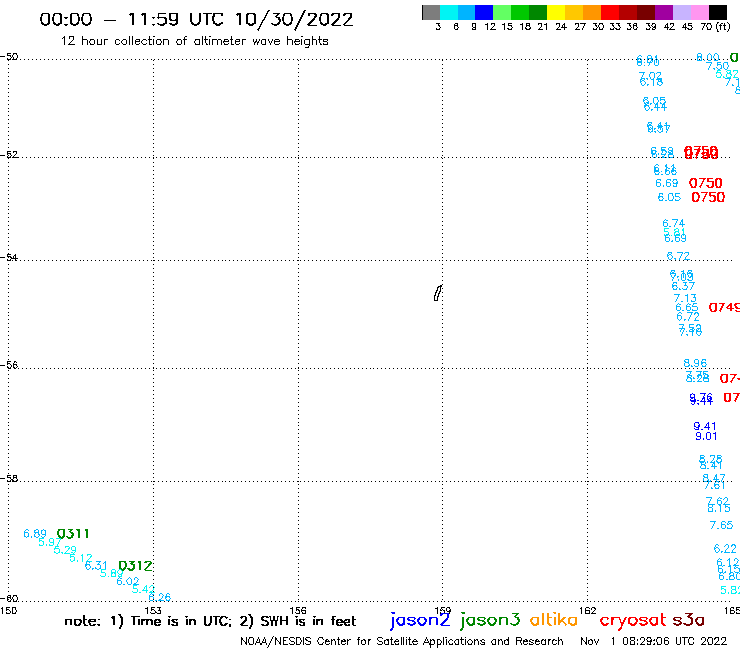The image size is (740, 650).
Task: Click the wave height value '5.29'
Action: pyautogui.click(x=65, y=550)
